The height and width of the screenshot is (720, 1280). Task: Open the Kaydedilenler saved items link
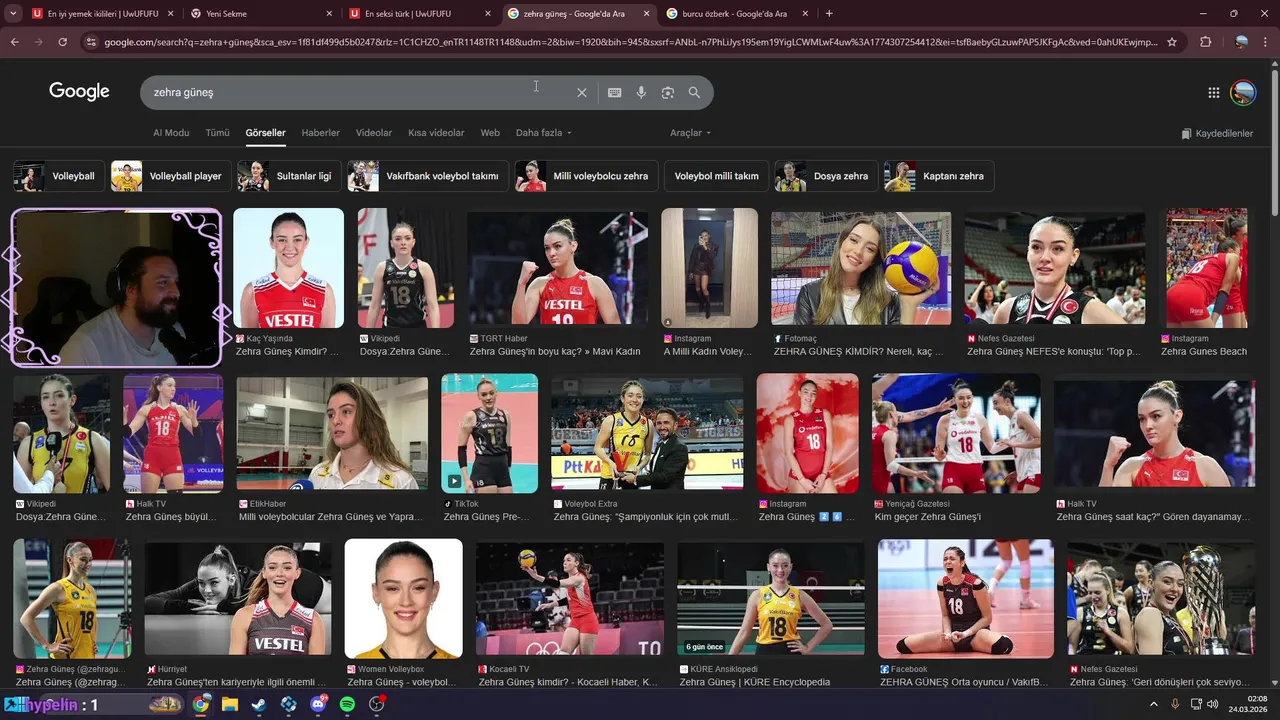coord(1216,133)
